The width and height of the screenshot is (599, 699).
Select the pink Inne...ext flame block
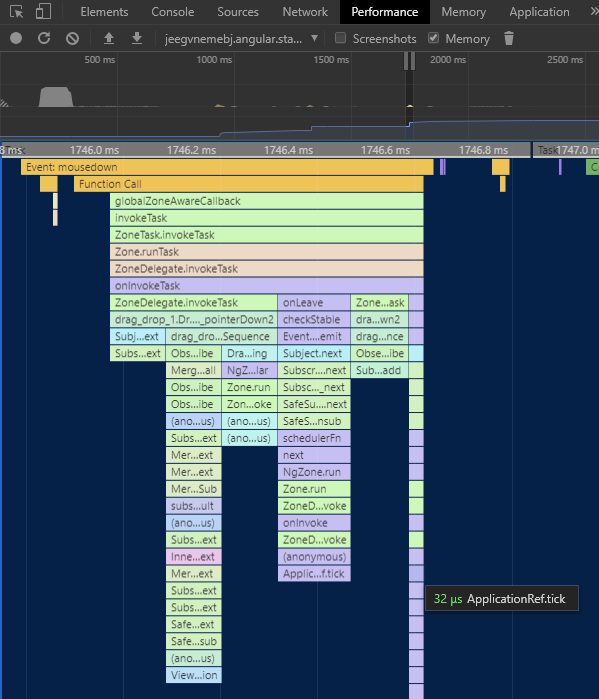point(193,557)
